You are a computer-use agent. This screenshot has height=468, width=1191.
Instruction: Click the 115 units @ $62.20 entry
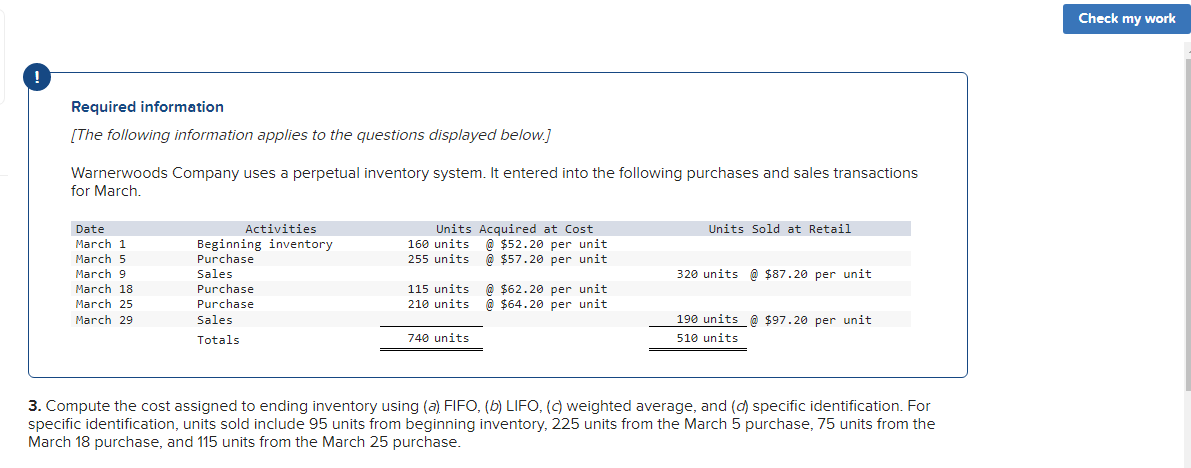tap(507, 289)
